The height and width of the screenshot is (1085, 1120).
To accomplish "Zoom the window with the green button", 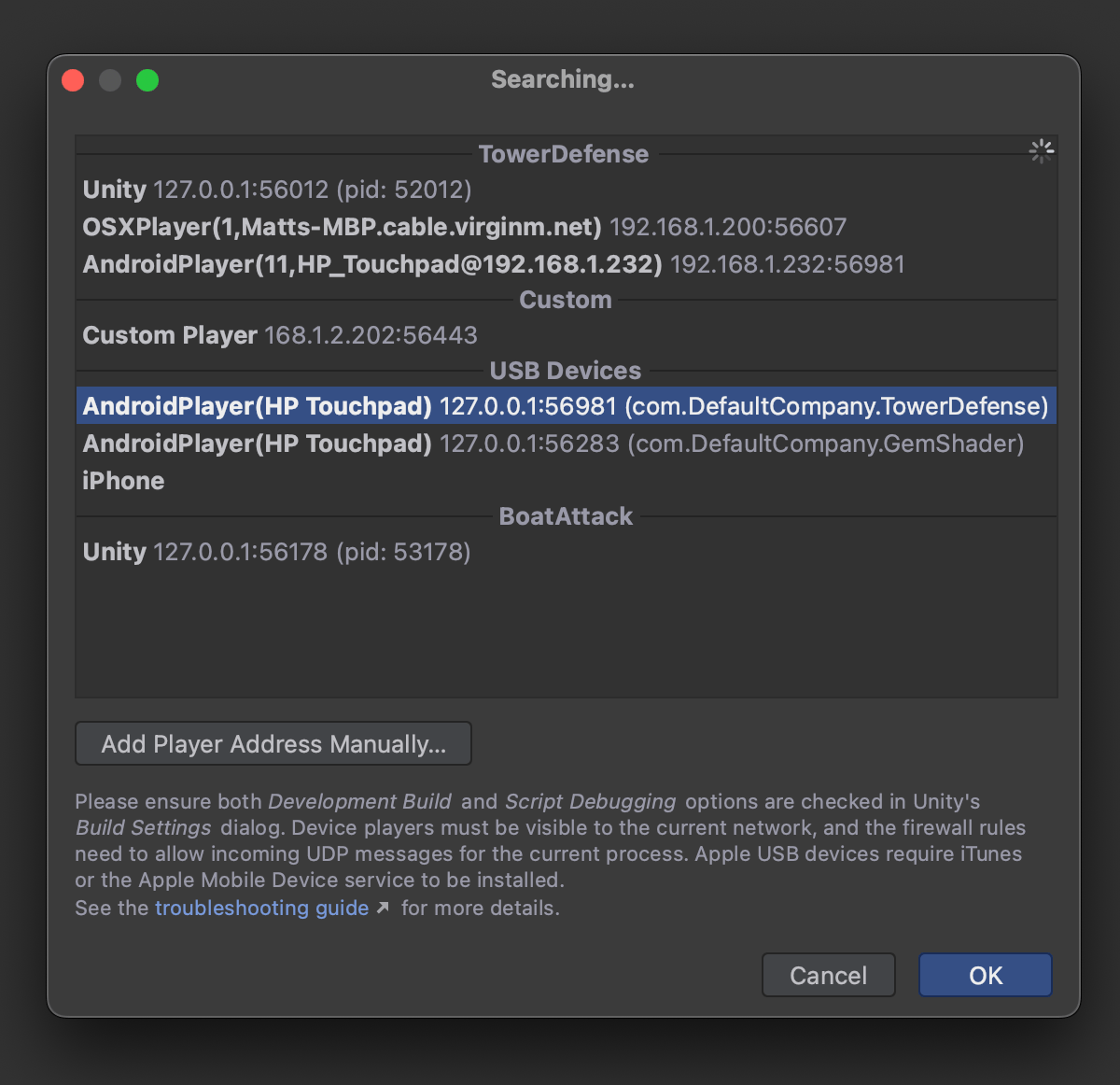I will coord(147,81).
